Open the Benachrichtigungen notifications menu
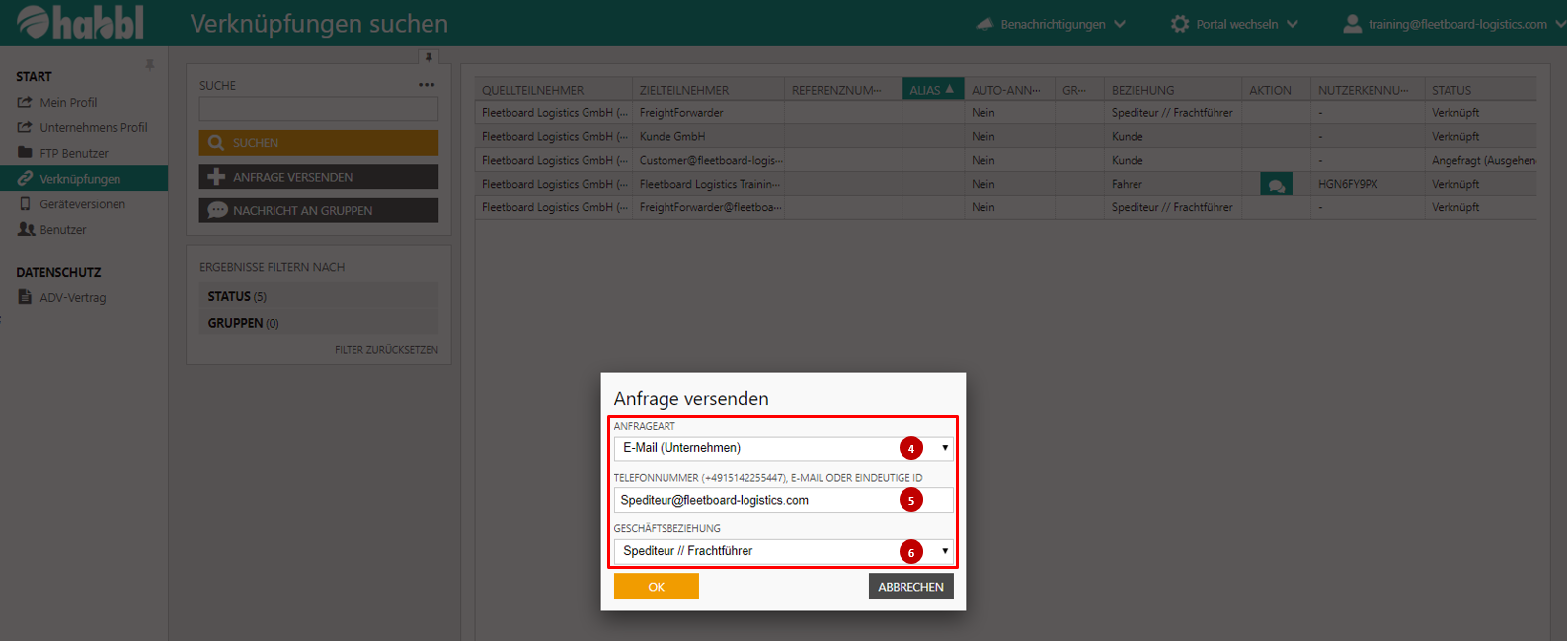This screenshot has height=641, width=1568. click(1051, 24)
